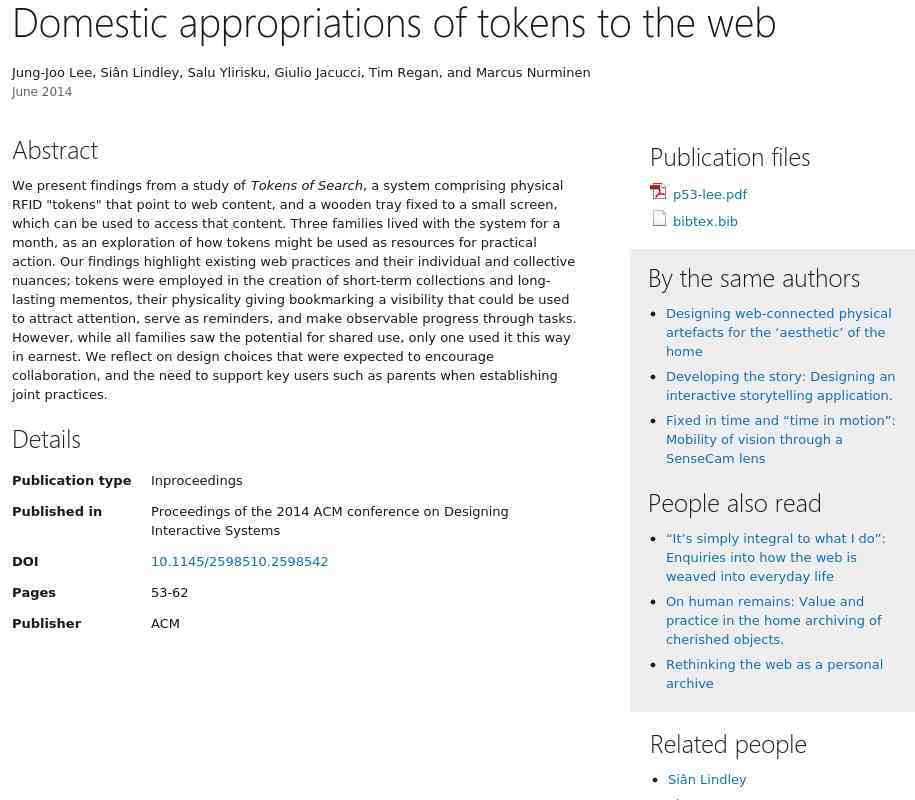Open 'Fixed in time and time in motion' link

(780, 439)
